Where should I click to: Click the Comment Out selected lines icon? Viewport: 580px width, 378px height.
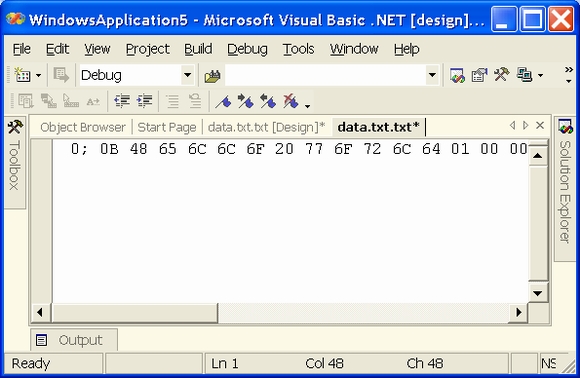coord(172,101)
